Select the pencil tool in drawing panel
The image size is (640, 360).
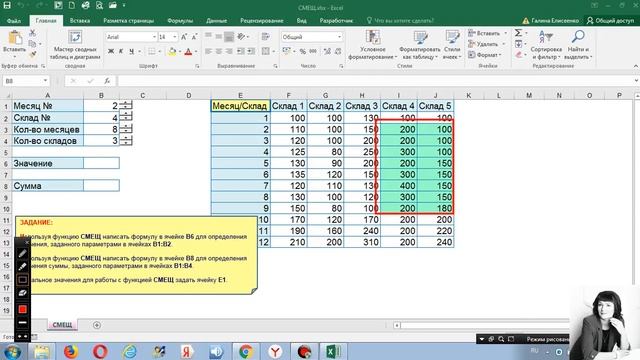coord(22,253)
